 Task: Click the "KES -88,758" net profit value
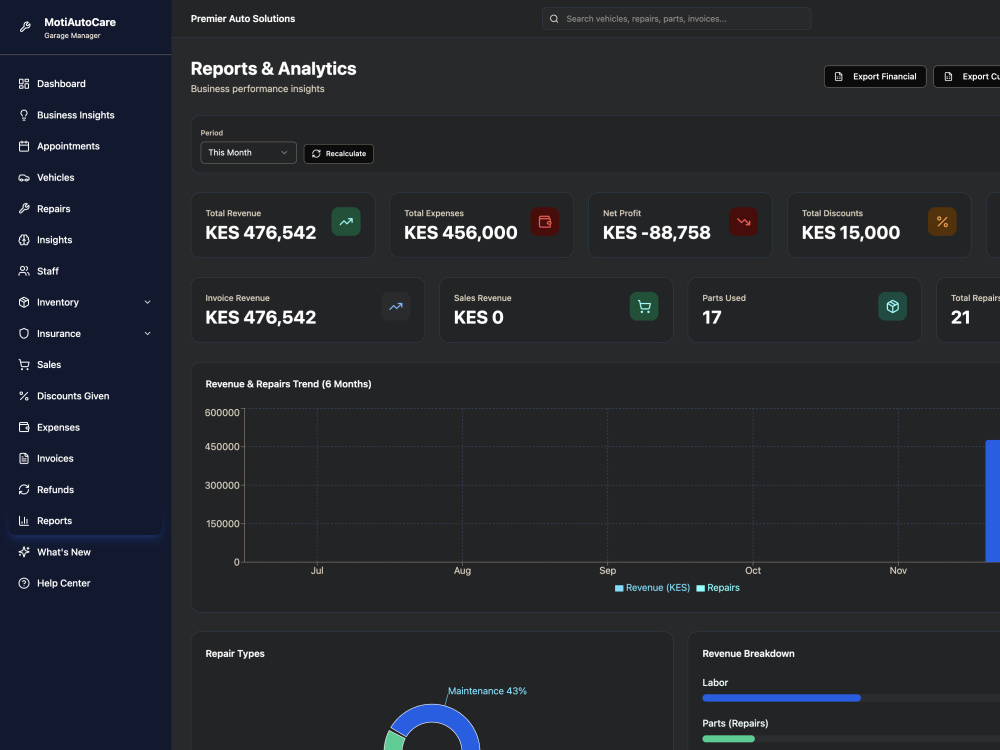(656, 233)
